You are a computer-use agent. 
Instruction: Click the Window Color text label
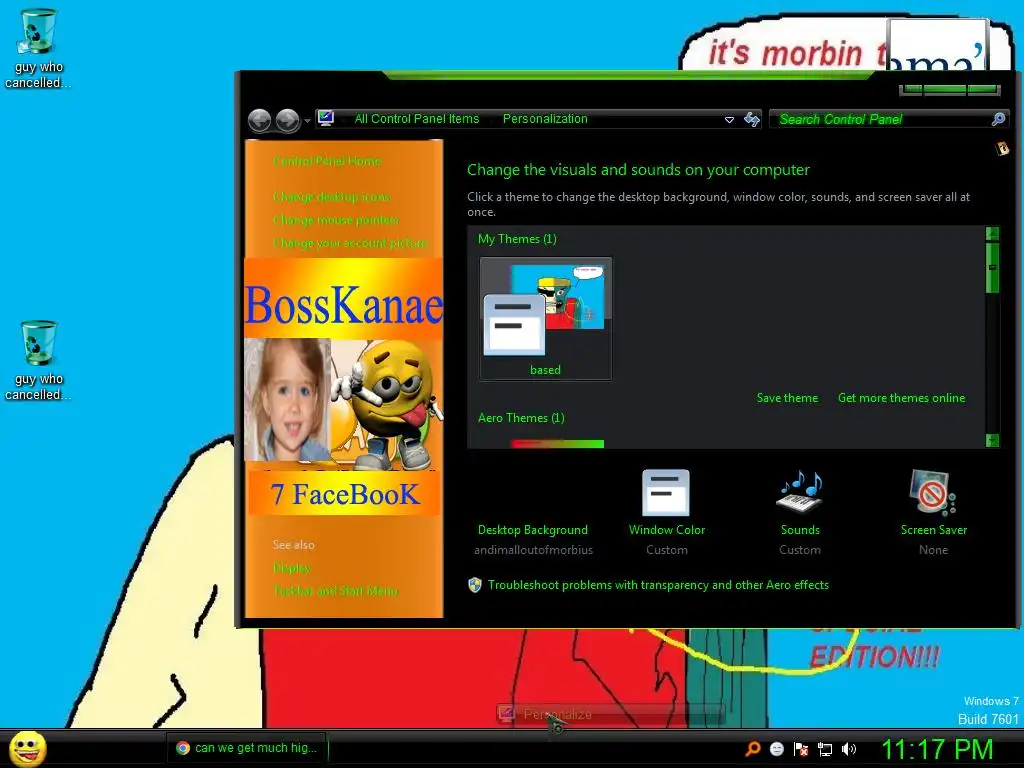point(667,530)
